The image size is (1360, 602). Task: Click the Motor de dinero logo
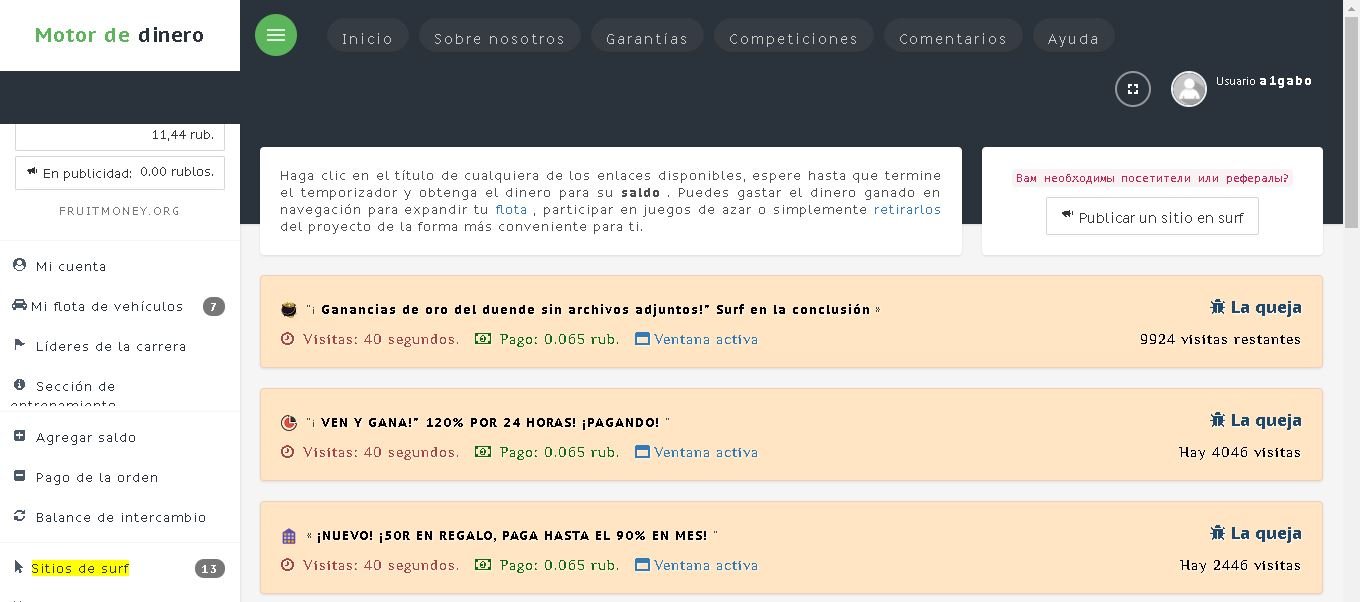pyautogui.click(x=119, y=35)
